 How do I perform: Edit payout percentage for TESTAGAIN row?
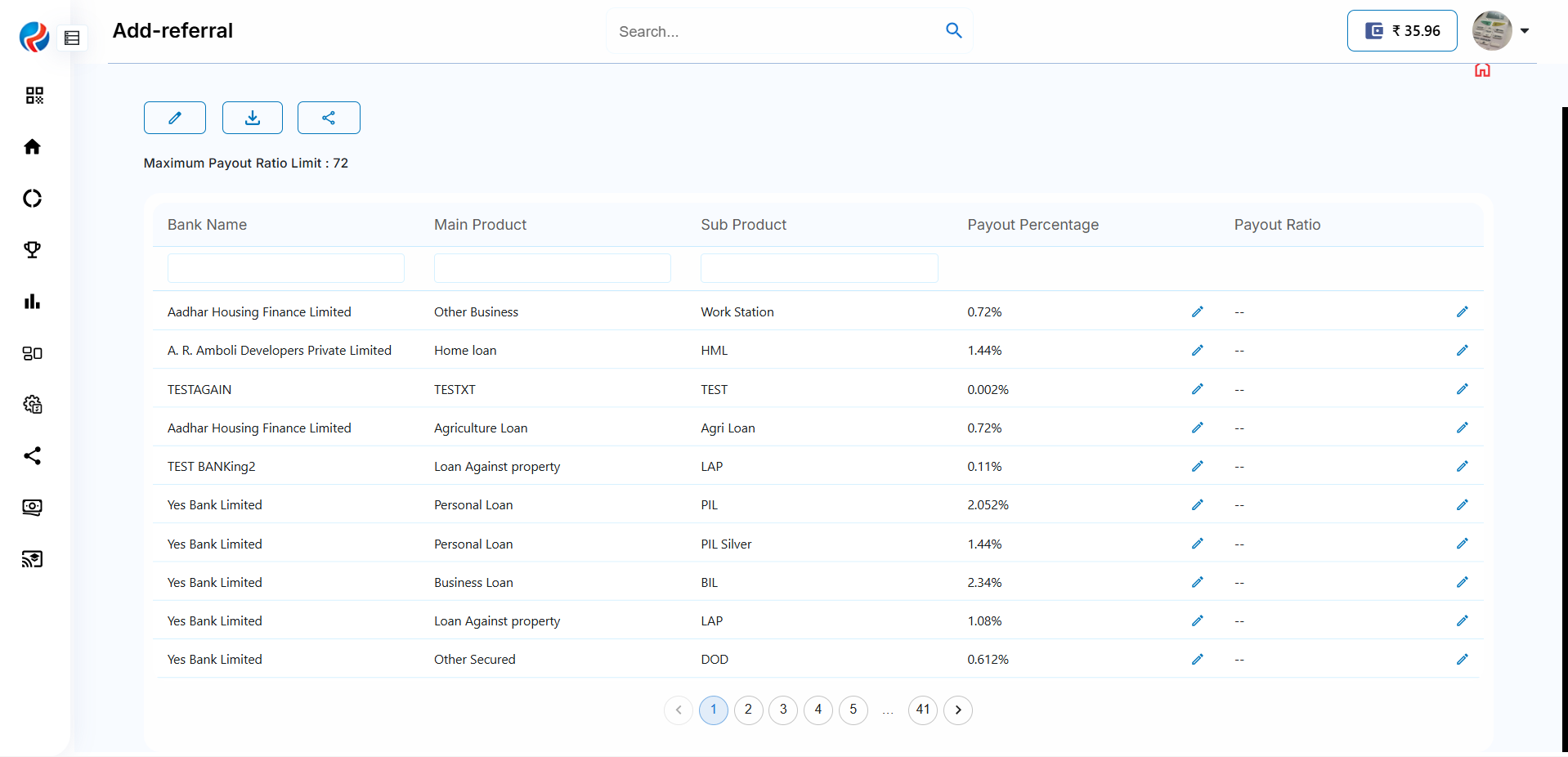coord(1197,389)
